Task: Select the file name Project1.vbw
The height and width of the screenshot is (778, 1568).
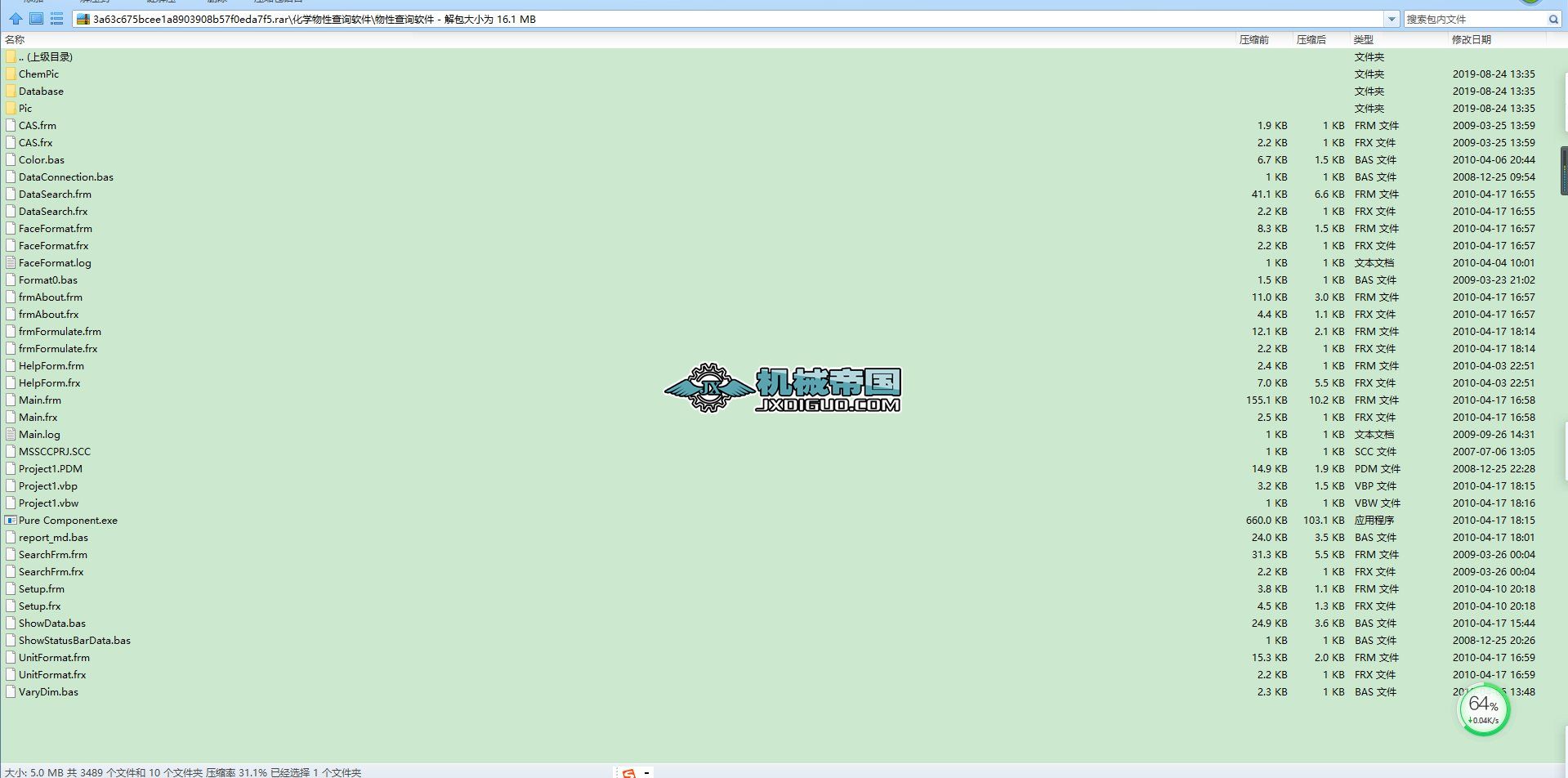Action: click(49, 503)
